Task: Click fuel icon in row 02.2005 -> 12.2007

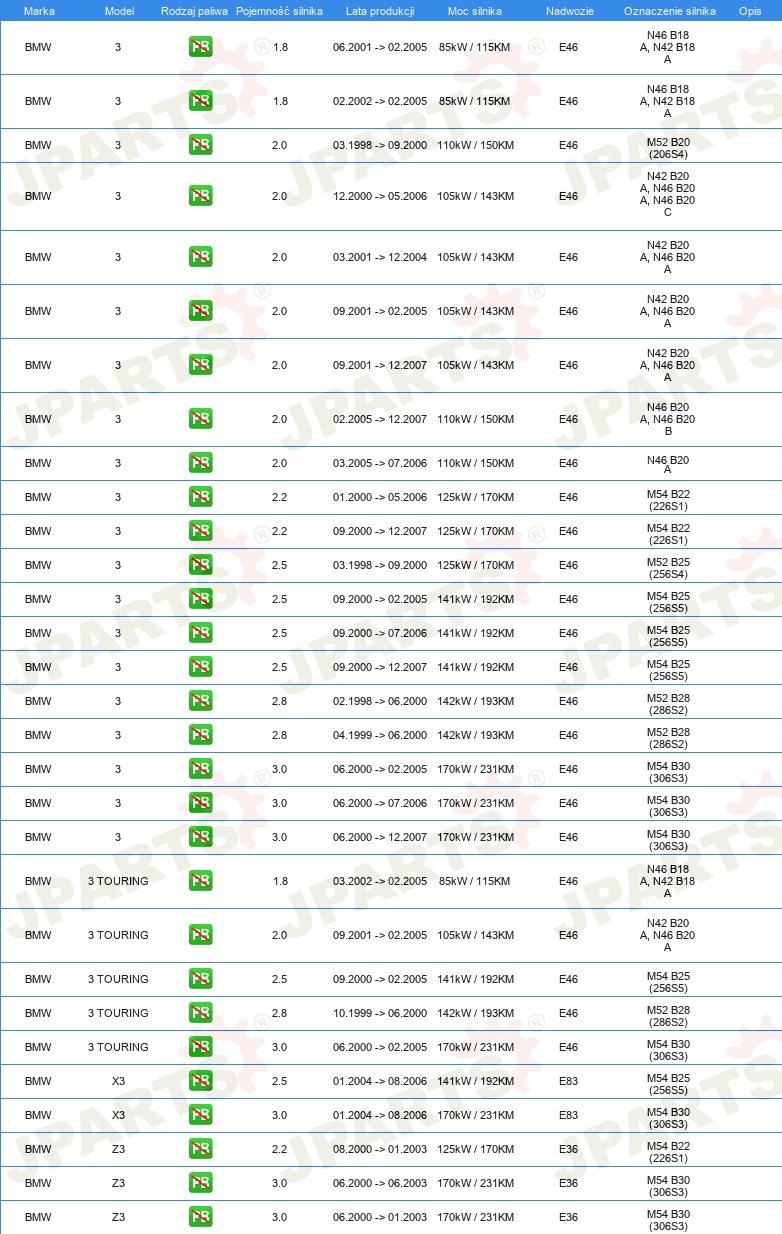Action: tap(201, 419)
